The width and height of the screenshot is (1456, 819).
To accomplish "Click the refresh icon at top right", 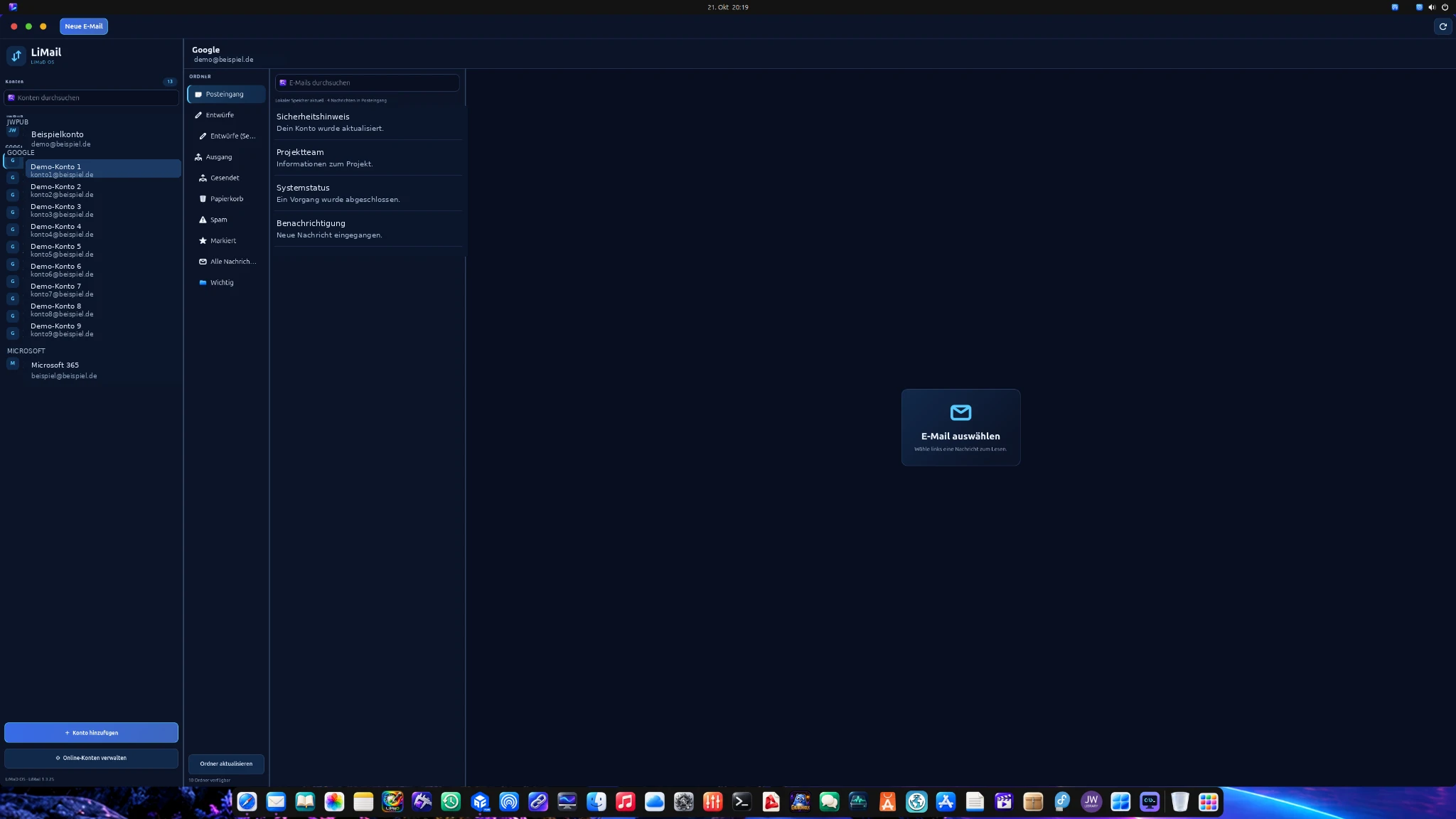I will coord(1442,26).
